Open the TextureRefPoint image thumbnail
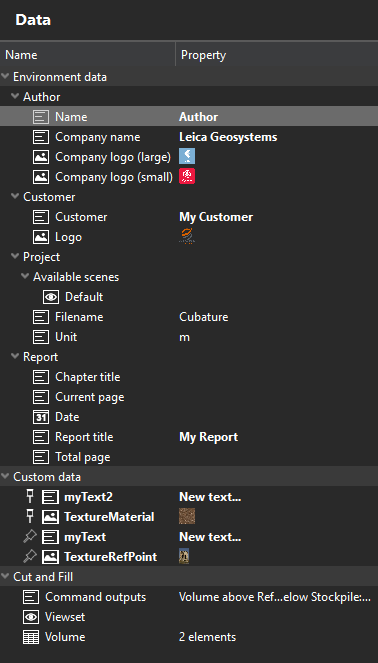Image resolution: width=378 pixels, height=663 pixels. point(184,556)
